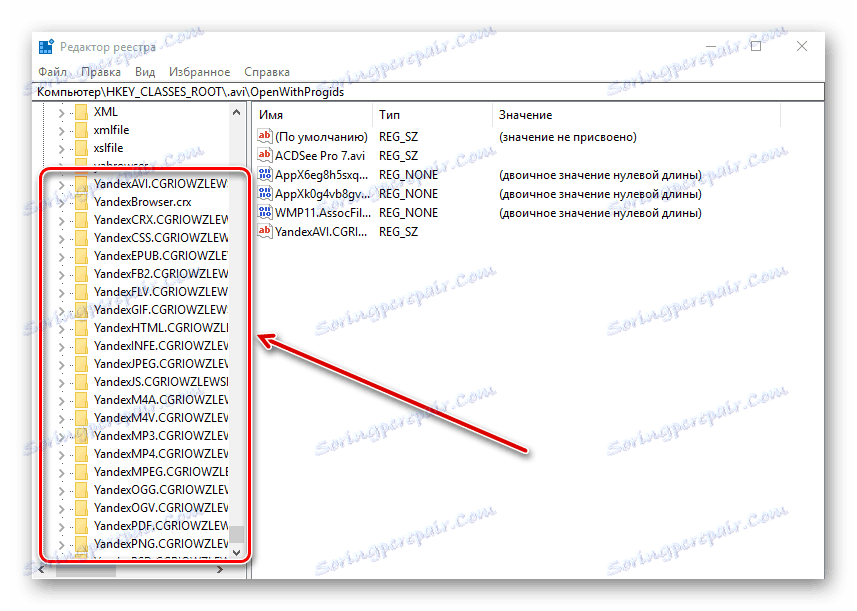Click REG_NONE type of AppXk0g4vb8gv row
857x611 pixels.
click(408, 194)
